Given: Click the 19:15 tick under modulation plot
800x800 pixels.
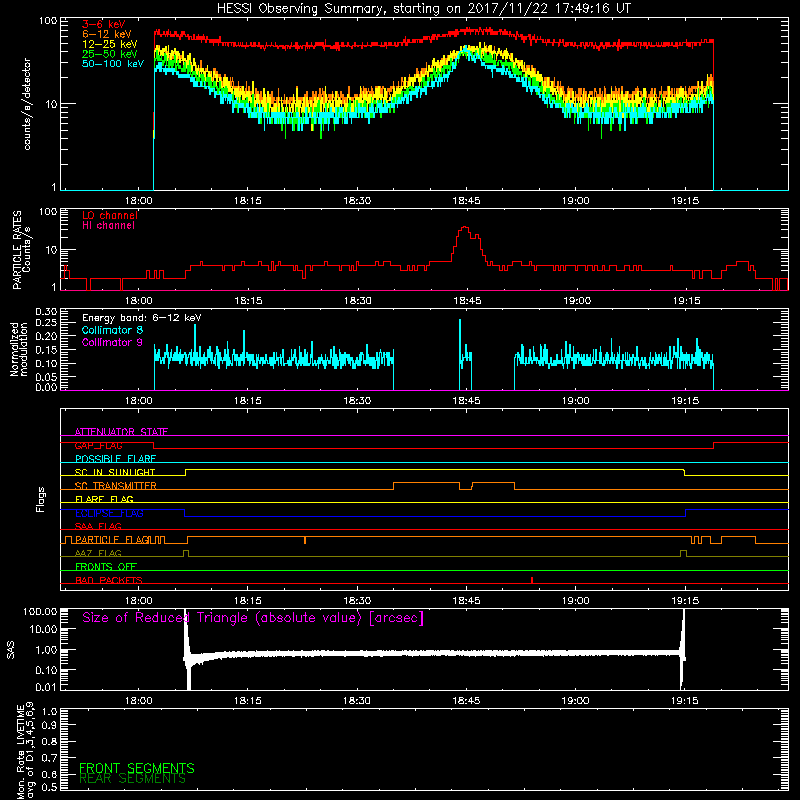Looking at the screenshot, I should pos(685,401).
